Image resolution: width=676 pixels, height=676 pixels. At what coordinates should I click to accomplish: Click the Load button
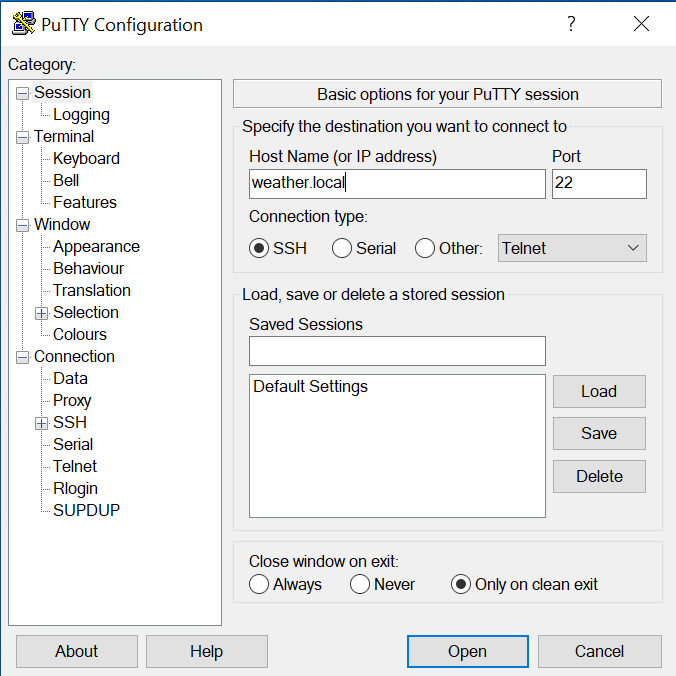pyautogui.click(x=599, y=391)
